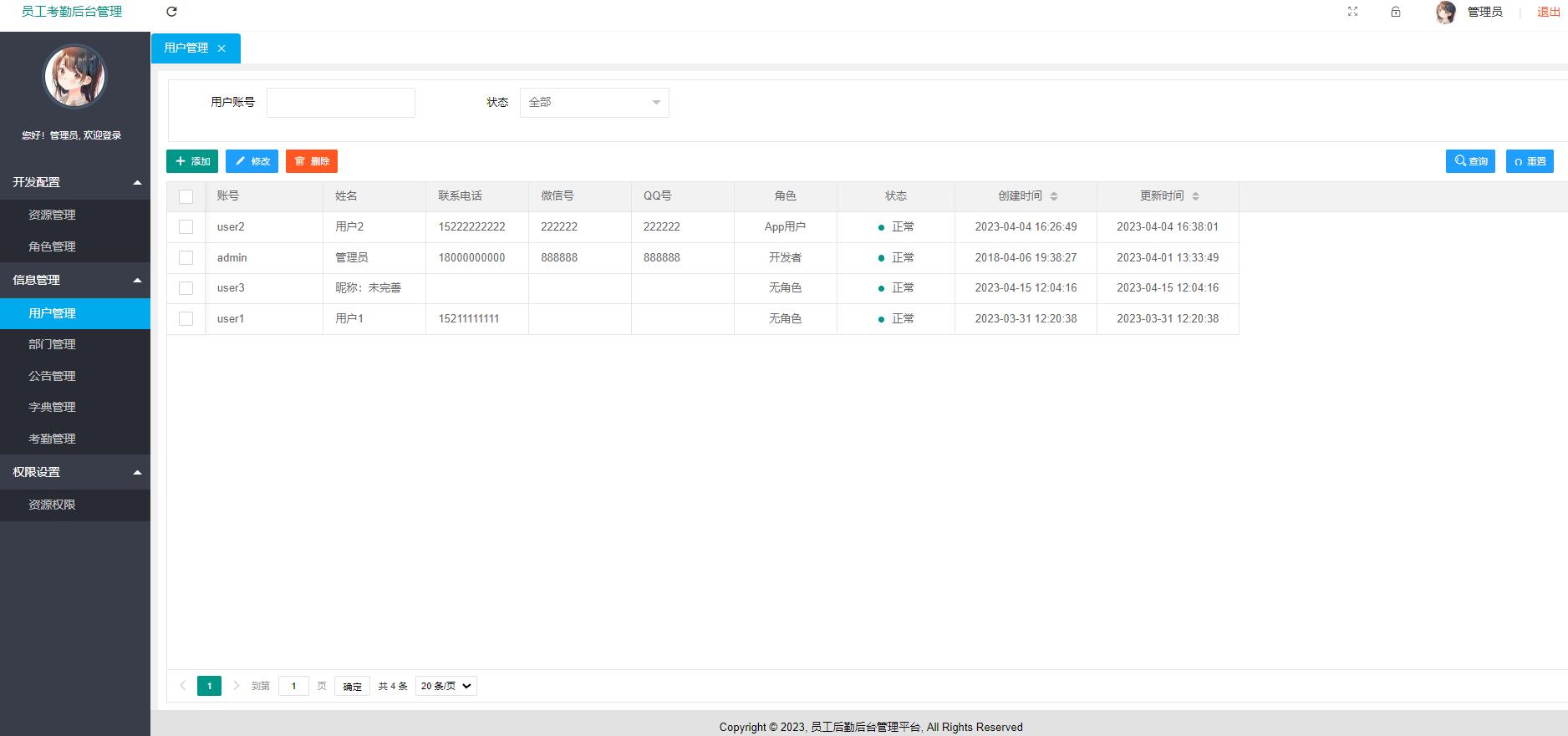Click the blue 修改 button

tap(252, 161)
